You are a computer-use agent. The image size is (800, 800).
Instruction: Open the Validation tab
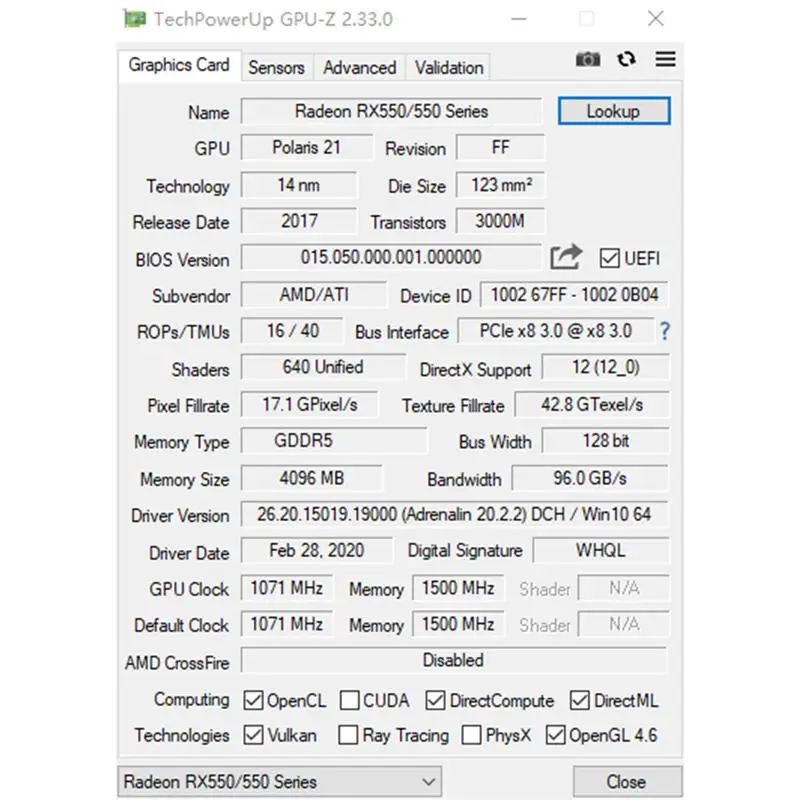[x=449, y=67]
